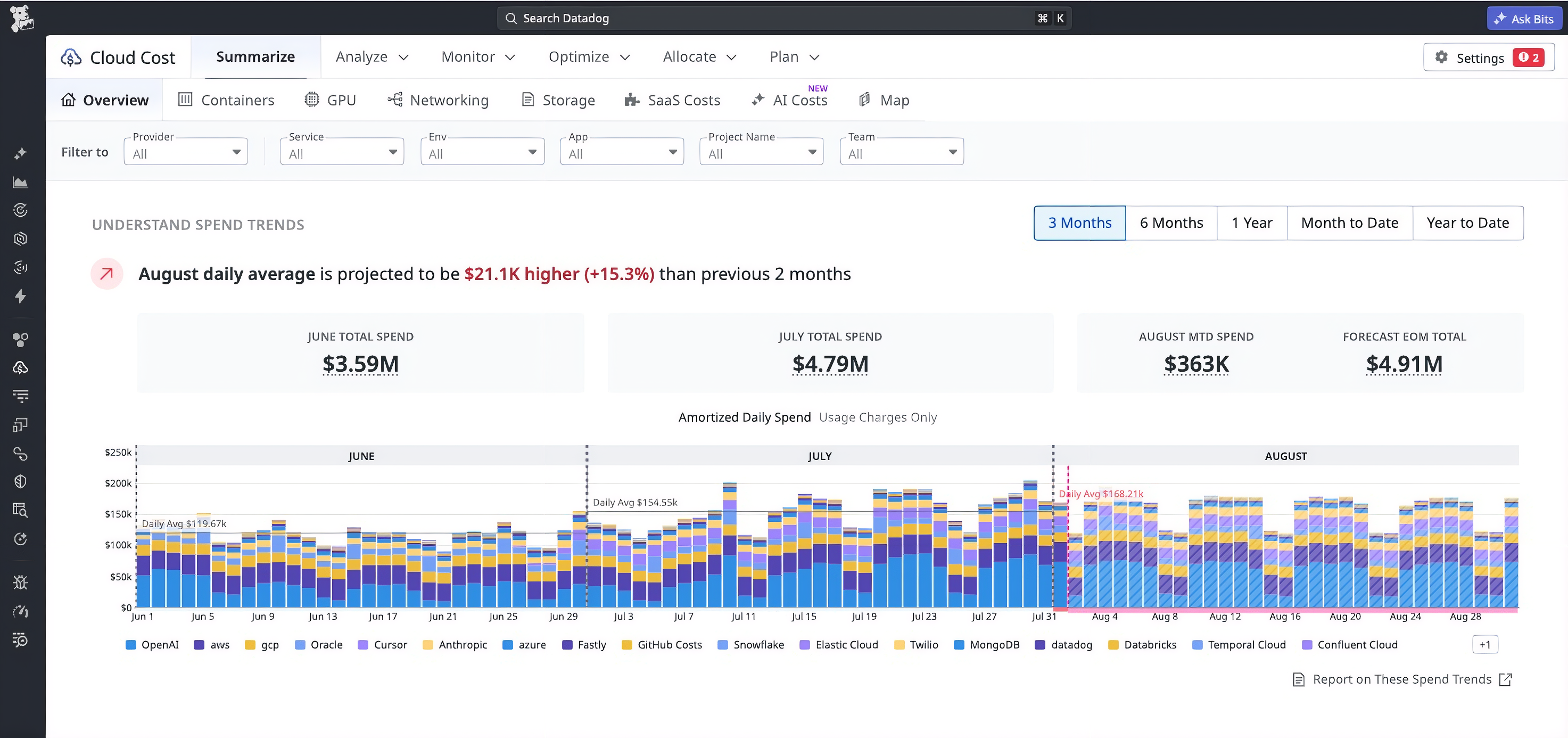Click the Storage document icon

click(x=528, y=99)
